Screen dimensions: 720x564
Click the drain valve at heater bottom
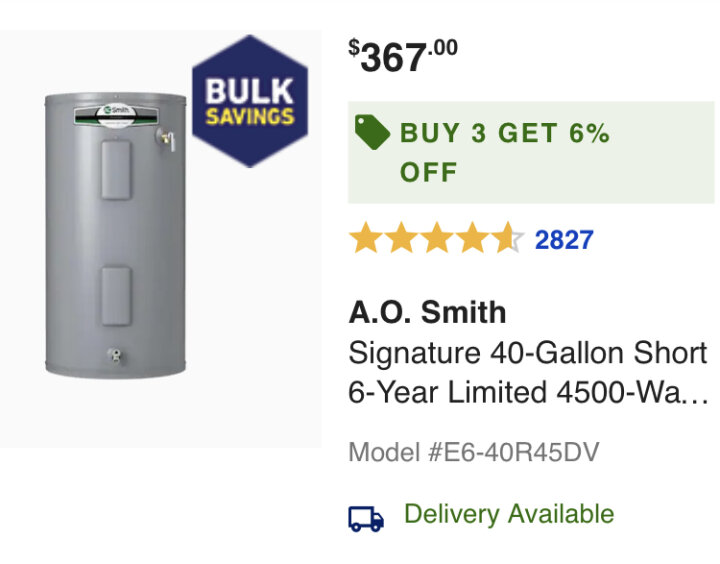pyautogui.click(x=115, y=356)
